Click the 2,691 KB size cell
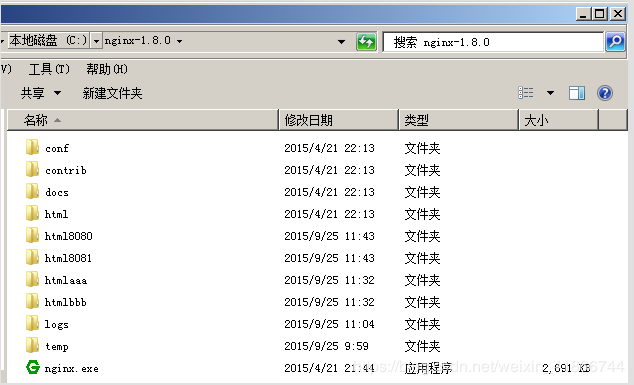The image size is (634, 385). click(x=566, y=368)
